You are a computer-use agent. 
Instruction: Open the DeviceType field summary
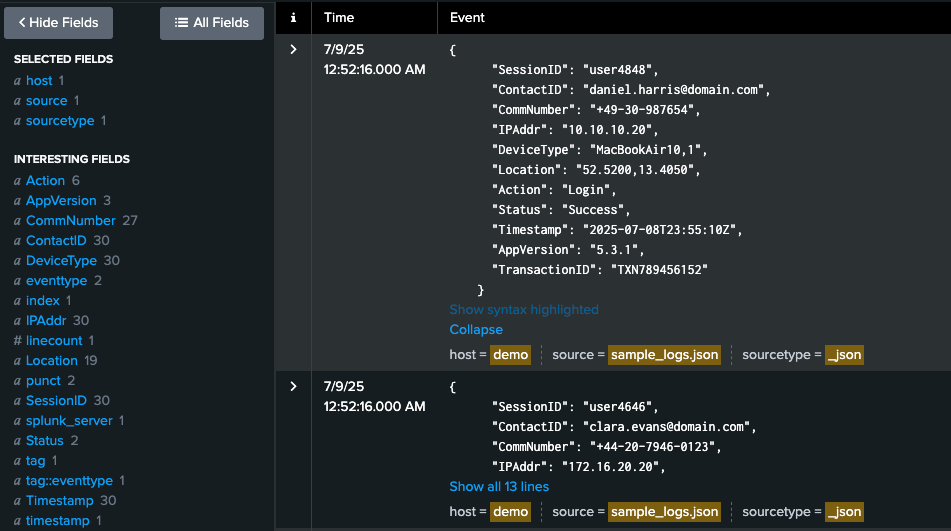[x=61, y=261]
